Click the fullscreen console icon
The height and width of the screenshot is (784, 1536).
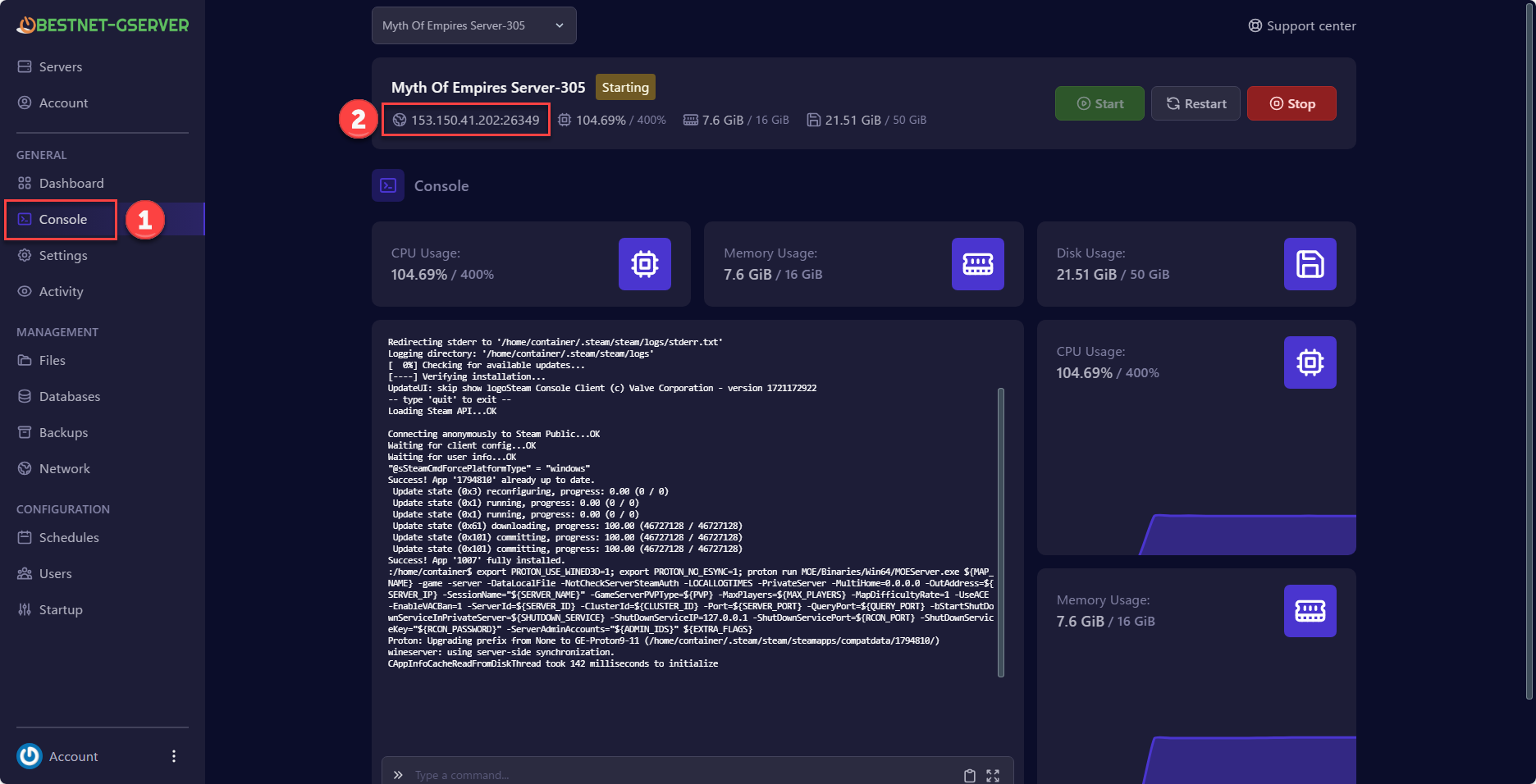click(993, 775)
